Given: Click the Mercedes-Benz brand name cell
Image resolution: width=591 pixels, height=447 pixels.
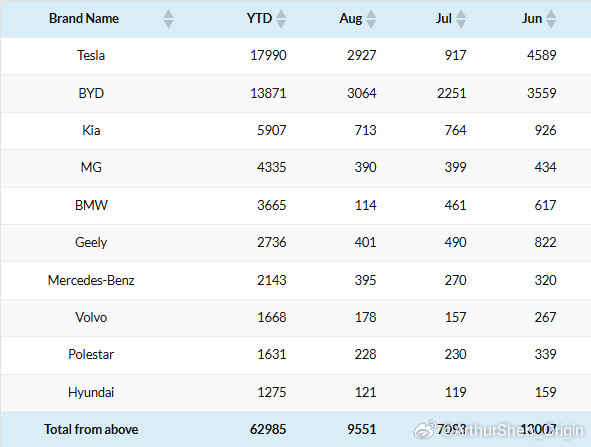Looking at the screenshot, I should 91,280.
